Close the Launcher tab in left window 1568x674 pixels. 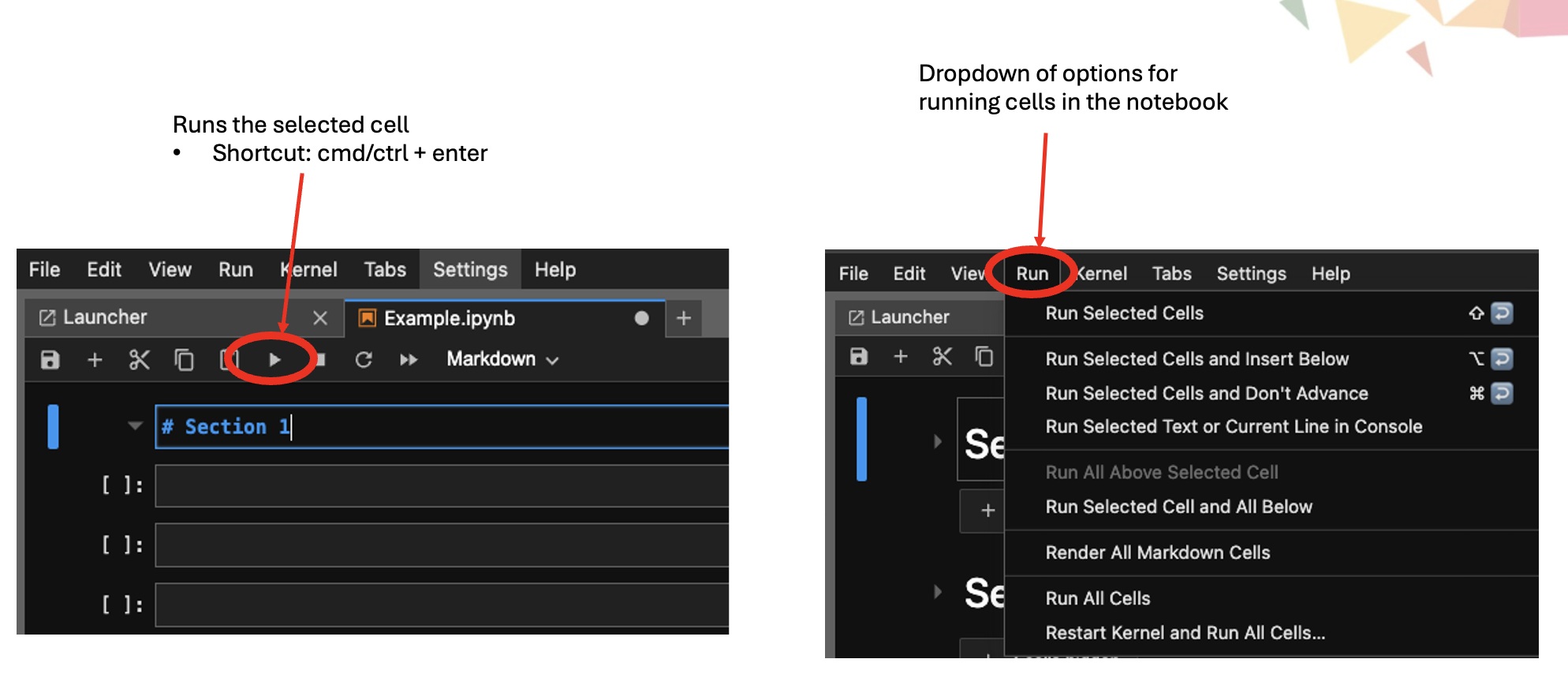(x=319, y=318)
